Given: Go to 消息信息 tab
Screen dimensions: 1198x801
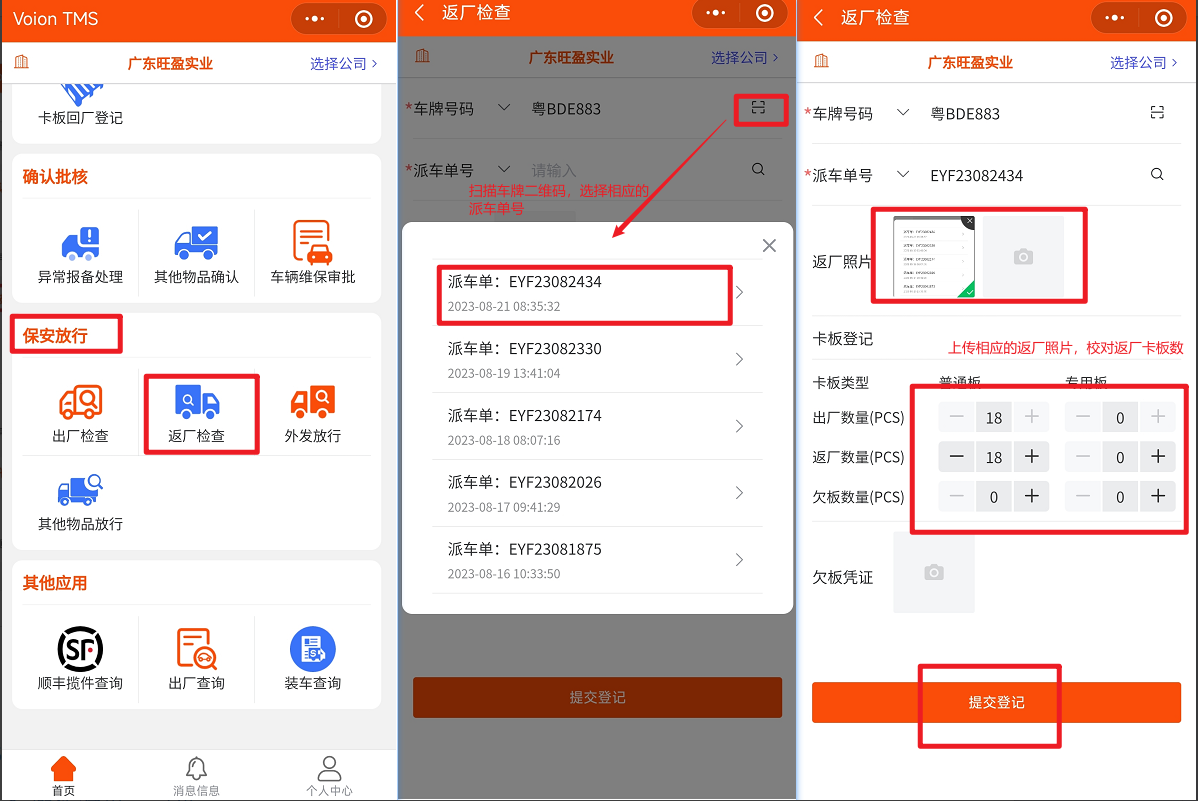Looking at the screenshot, I should click(x=196, y=776).
